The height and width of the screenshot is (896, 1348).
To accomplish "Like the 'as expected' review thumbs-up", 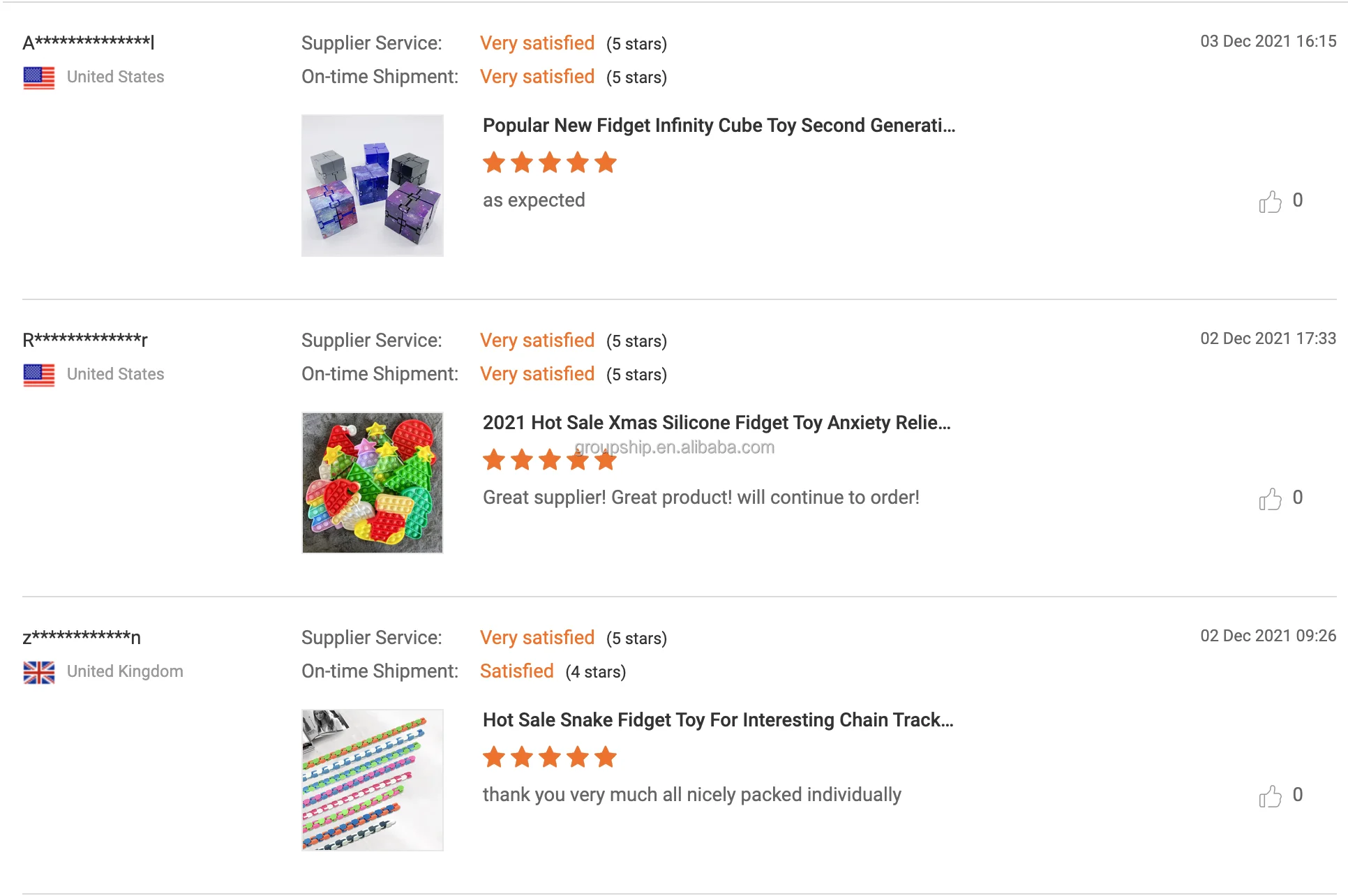I will 1270,202.
